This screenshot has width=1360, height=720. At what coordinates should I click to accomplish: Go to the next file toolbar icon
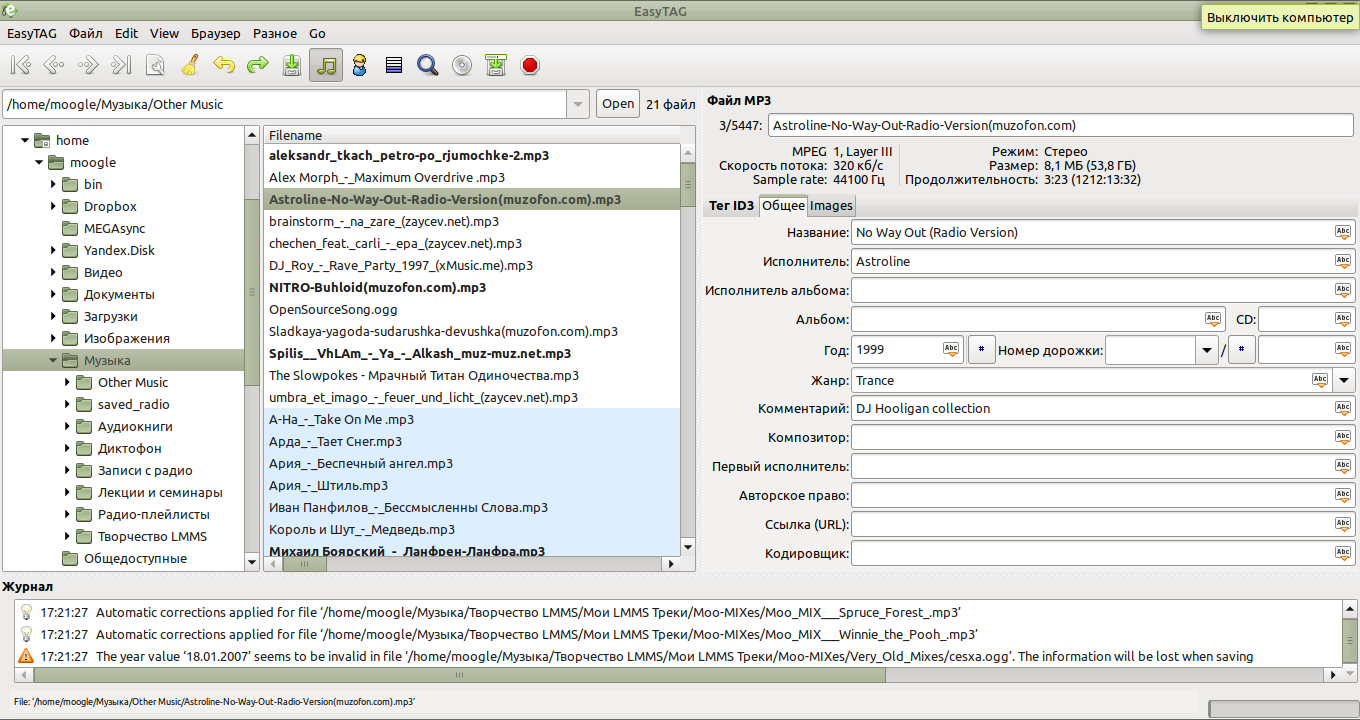point(88,66)
